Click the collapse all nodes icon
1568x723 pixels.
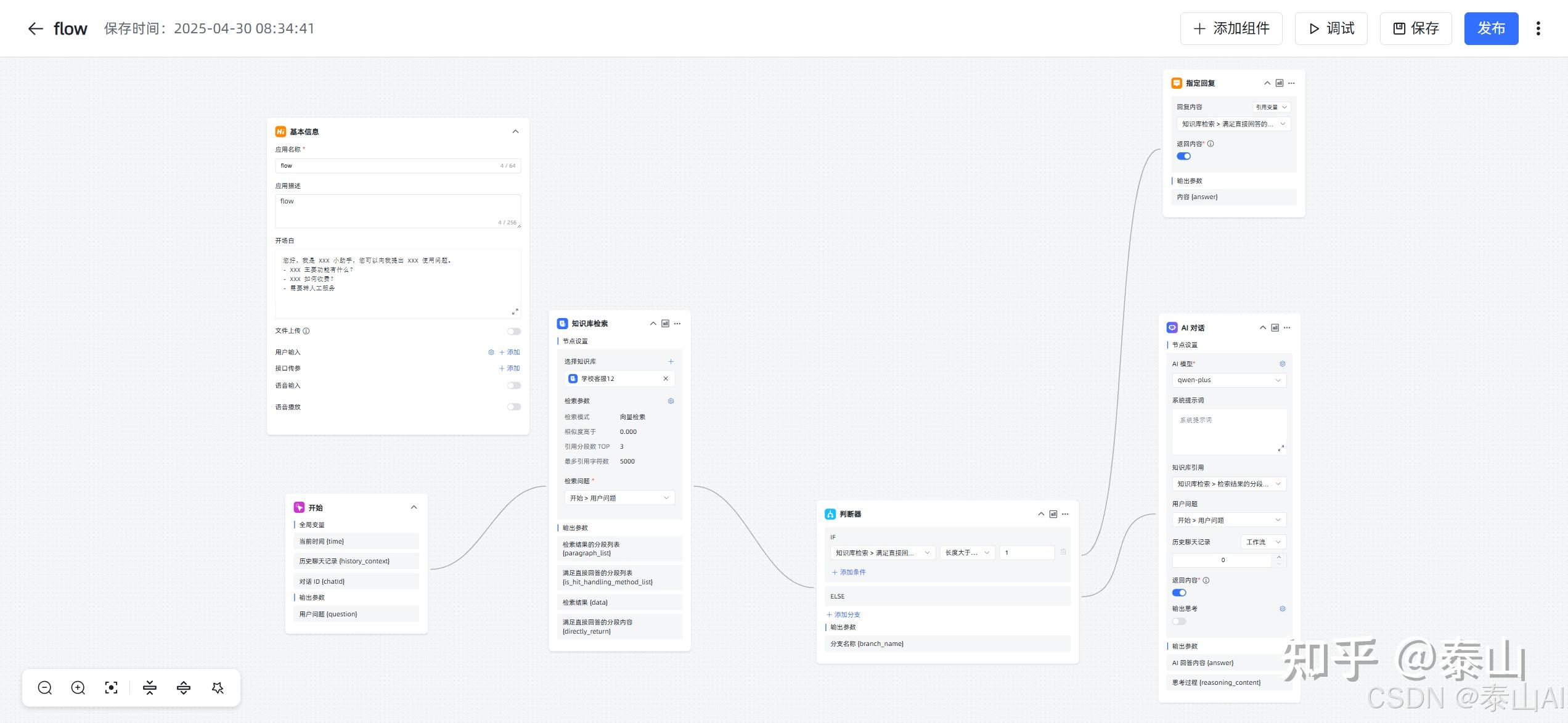click(x=150, y=688)
